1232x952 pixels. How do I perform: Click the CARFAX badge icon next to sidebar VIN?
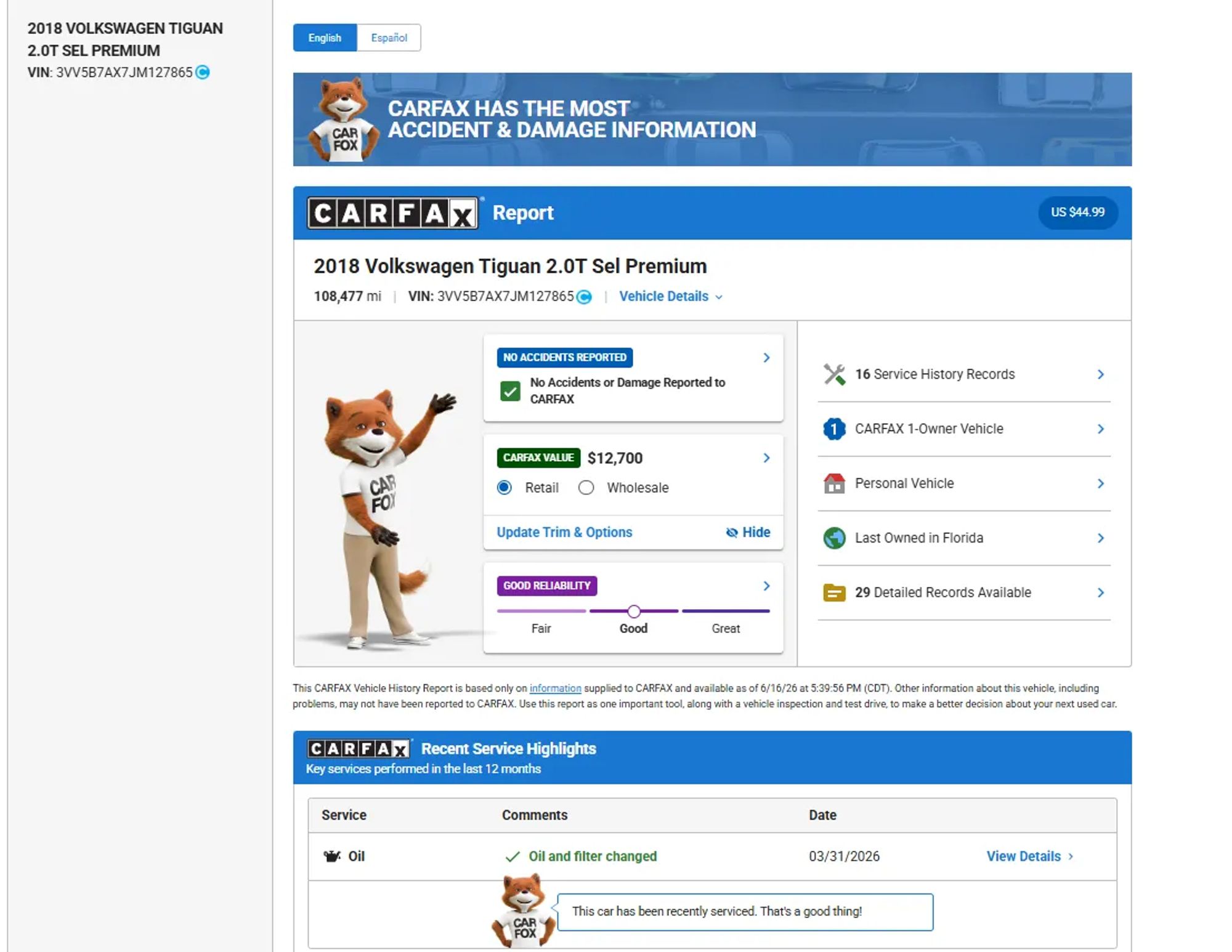click(x=203, y=73)
